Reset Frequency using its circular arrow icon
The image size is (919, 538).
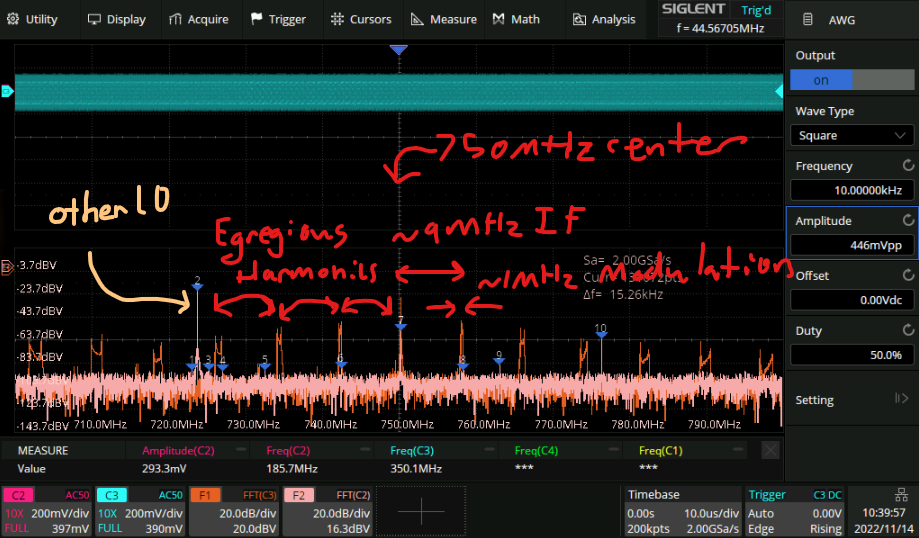tap(908, 166)
